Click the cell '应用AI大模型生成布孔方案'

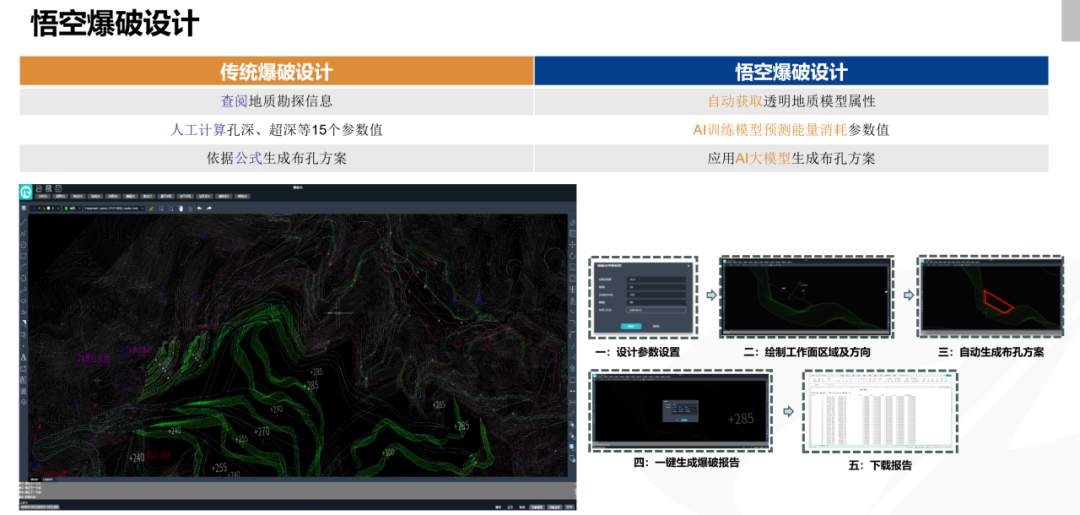(x=791, y=158)
